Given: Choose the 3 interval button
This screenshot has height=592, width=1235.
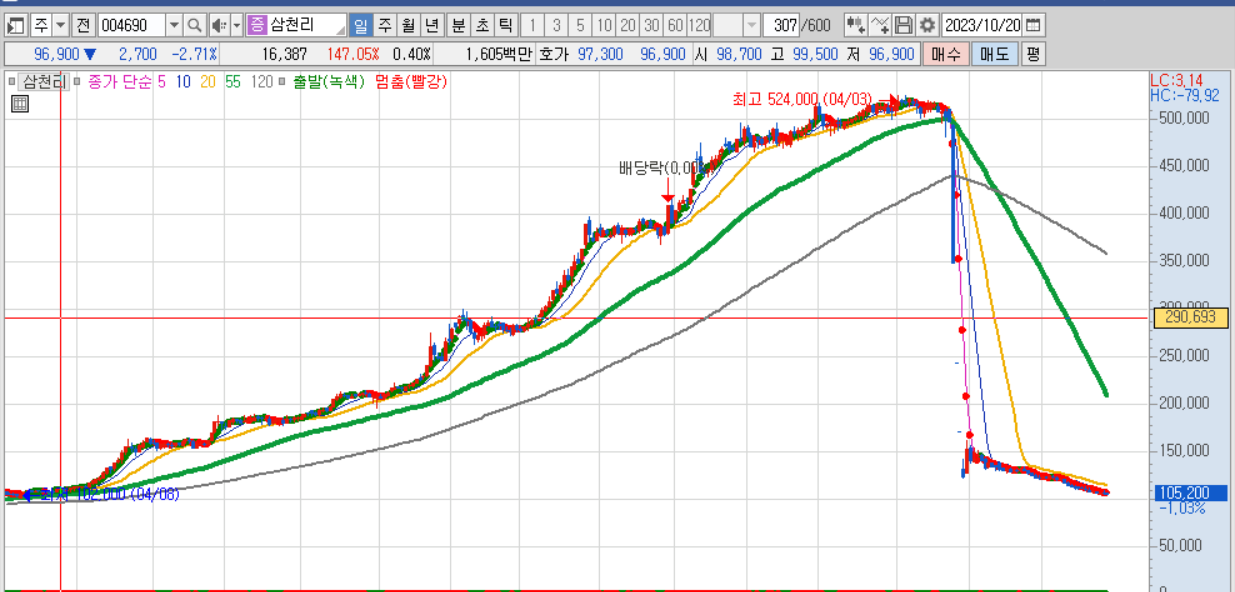Looking at the screenshot, I should (x=556, y=25).
